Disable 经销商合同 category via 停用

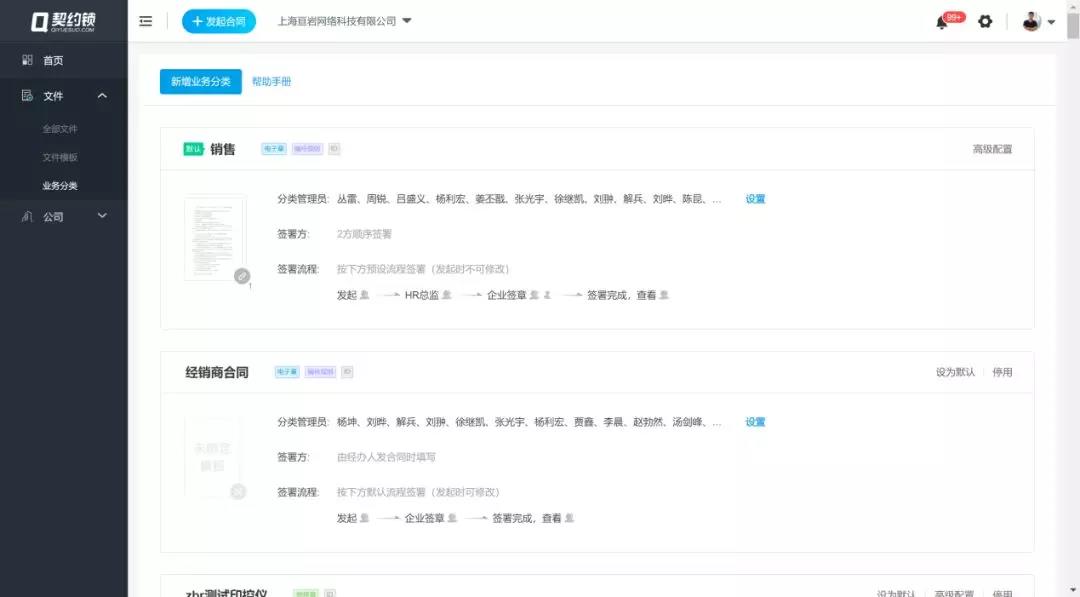1002,372
